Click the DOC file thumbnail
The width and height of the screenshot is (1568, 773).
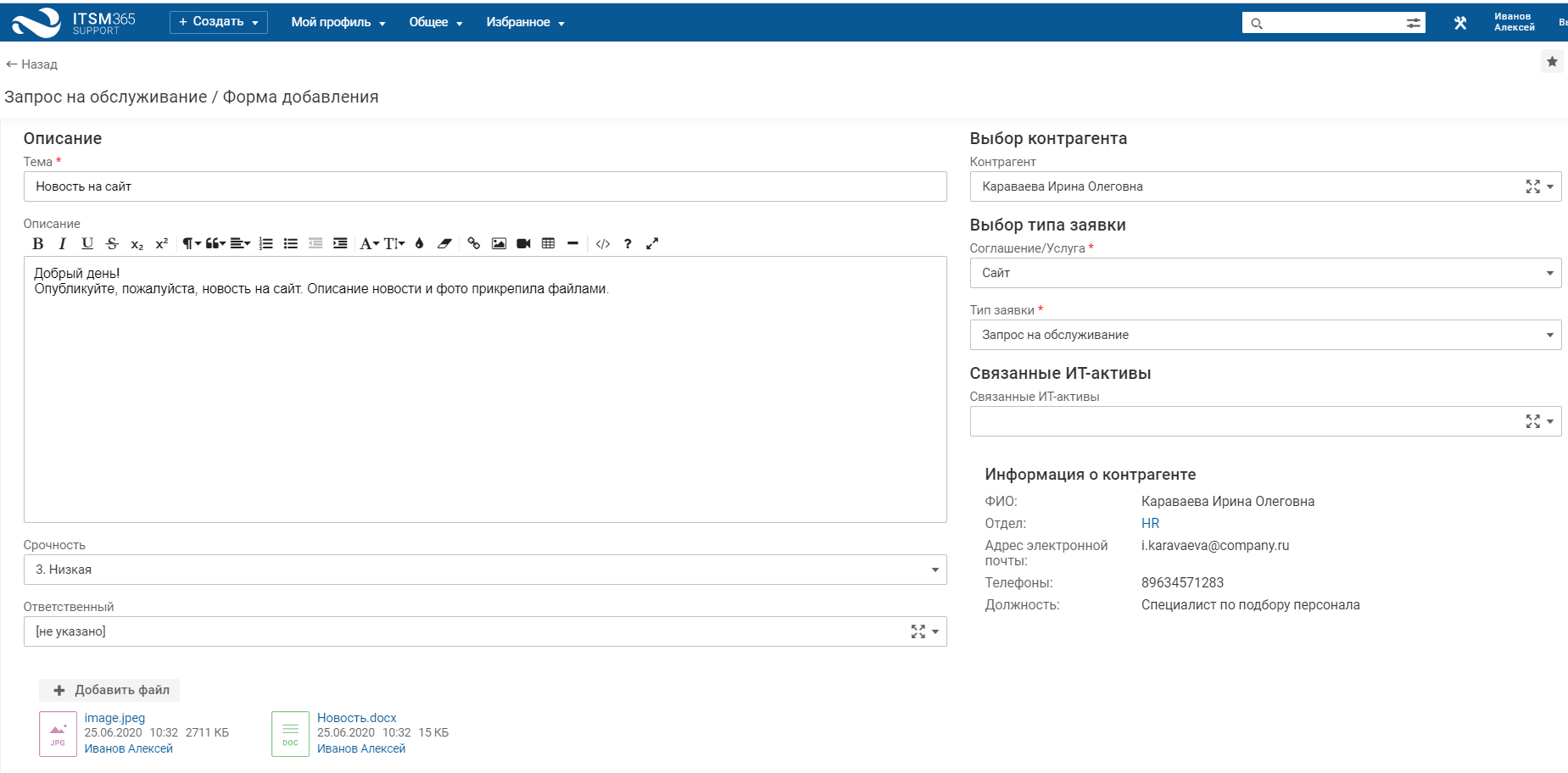point(290,733)
